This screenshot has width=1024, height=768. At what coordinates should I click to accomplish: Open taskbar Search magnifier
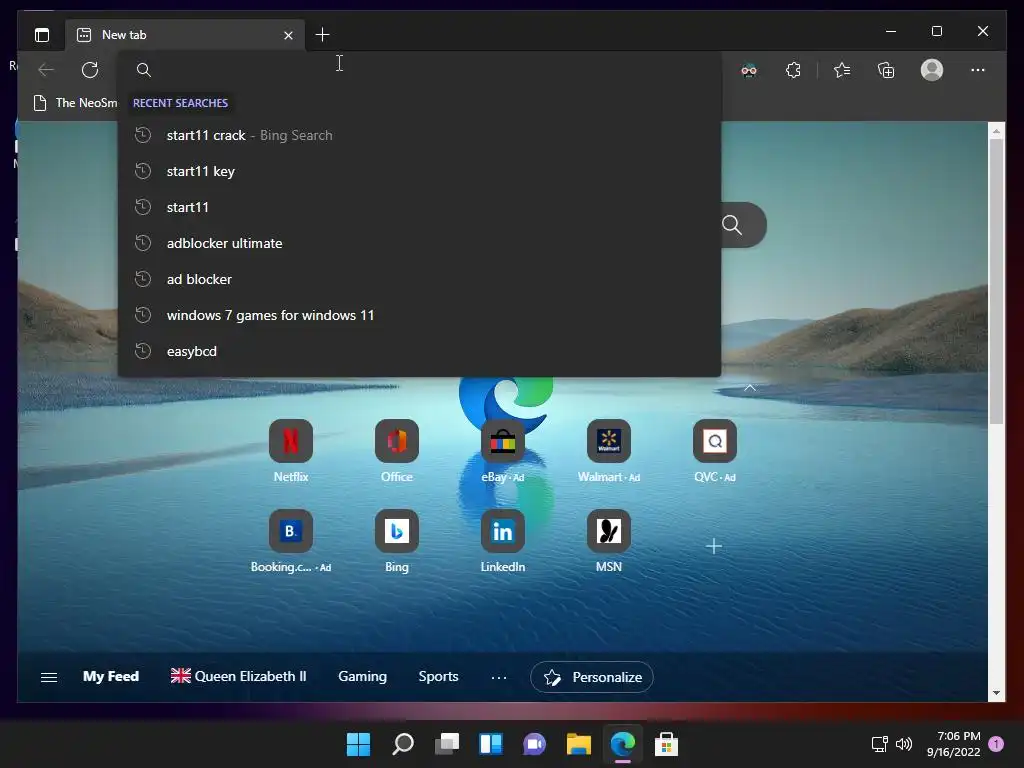(402, 744)
